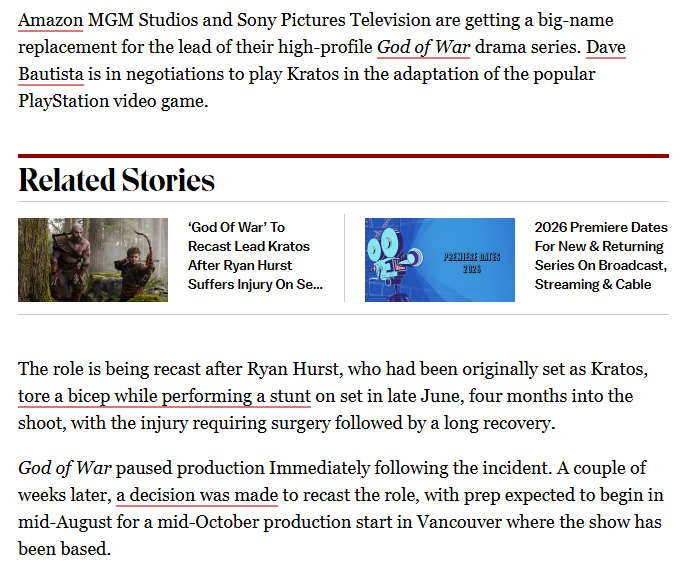Click the italic God of War link
Image resolution: width=688 pixels, height=572 pixels.
(x=423, y=47)
